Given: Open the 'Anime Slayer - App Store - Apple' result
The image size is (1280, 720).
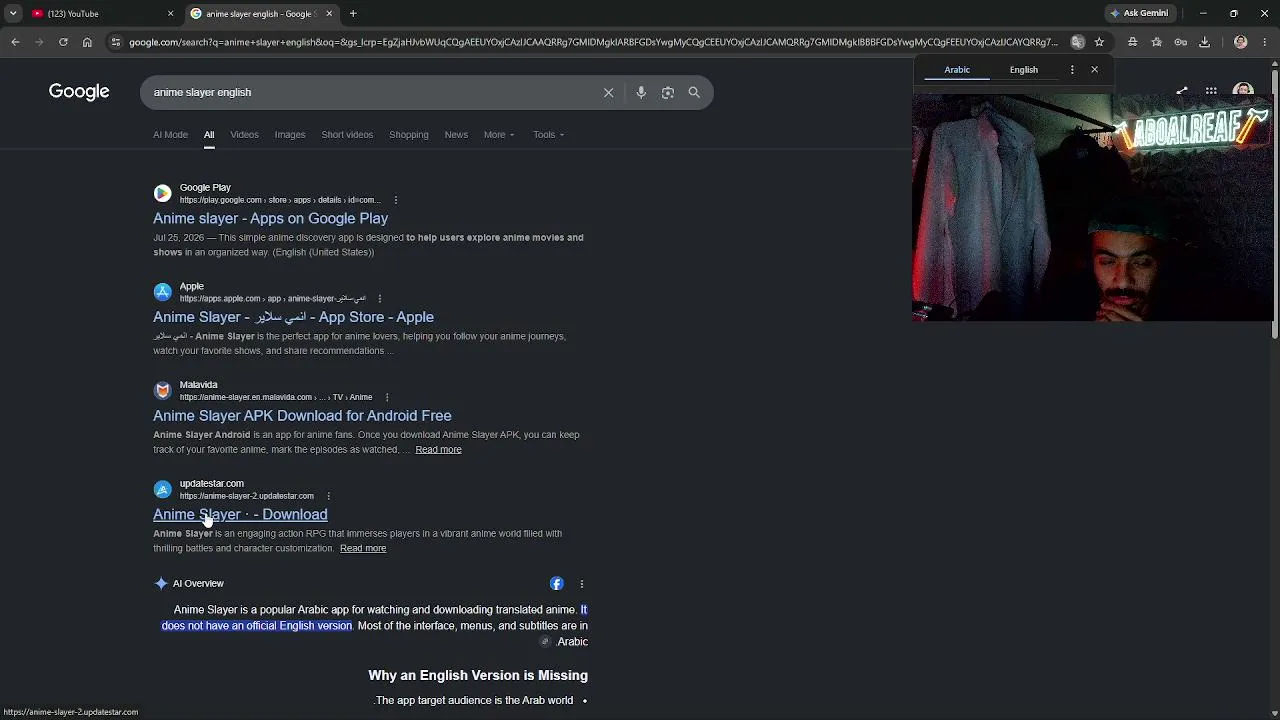Looking at the screenshot, I should pyautogui.click(x=293, y=317).
